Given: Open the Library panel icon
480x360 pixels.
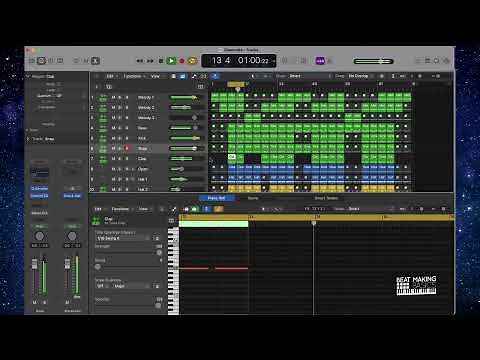Looking at the screenshot, I should 32,61.
